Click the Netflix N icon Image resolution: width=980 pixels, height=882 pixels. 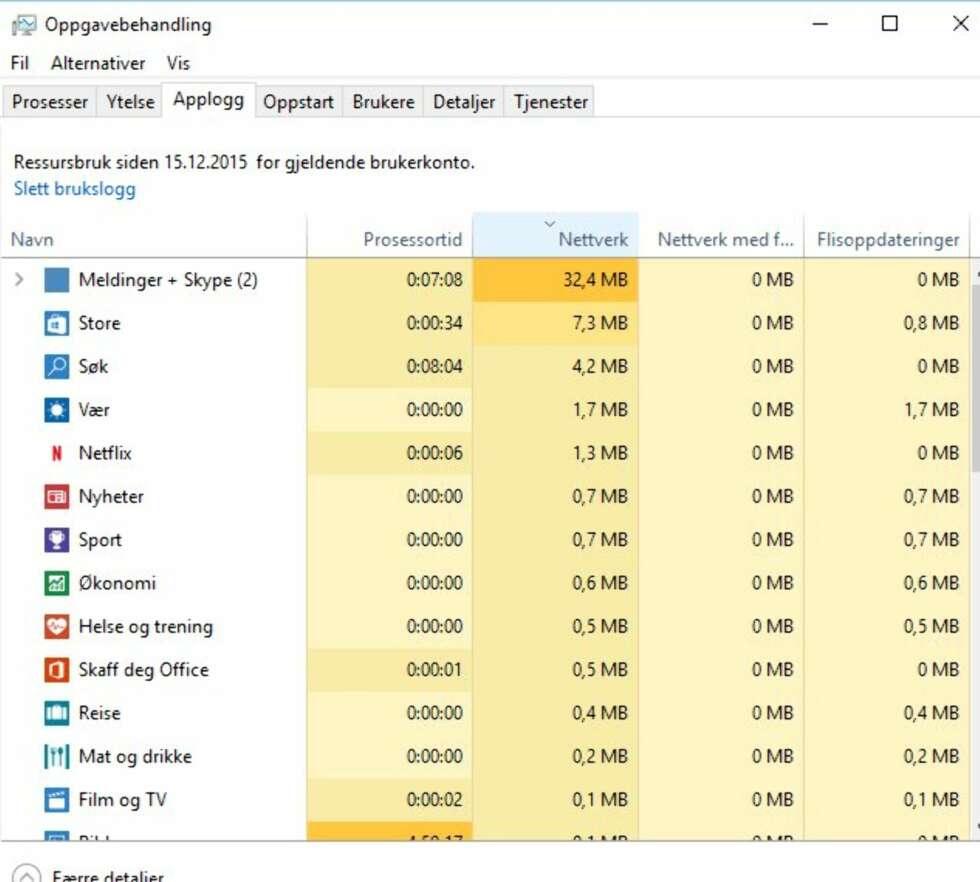click(56, 453)
